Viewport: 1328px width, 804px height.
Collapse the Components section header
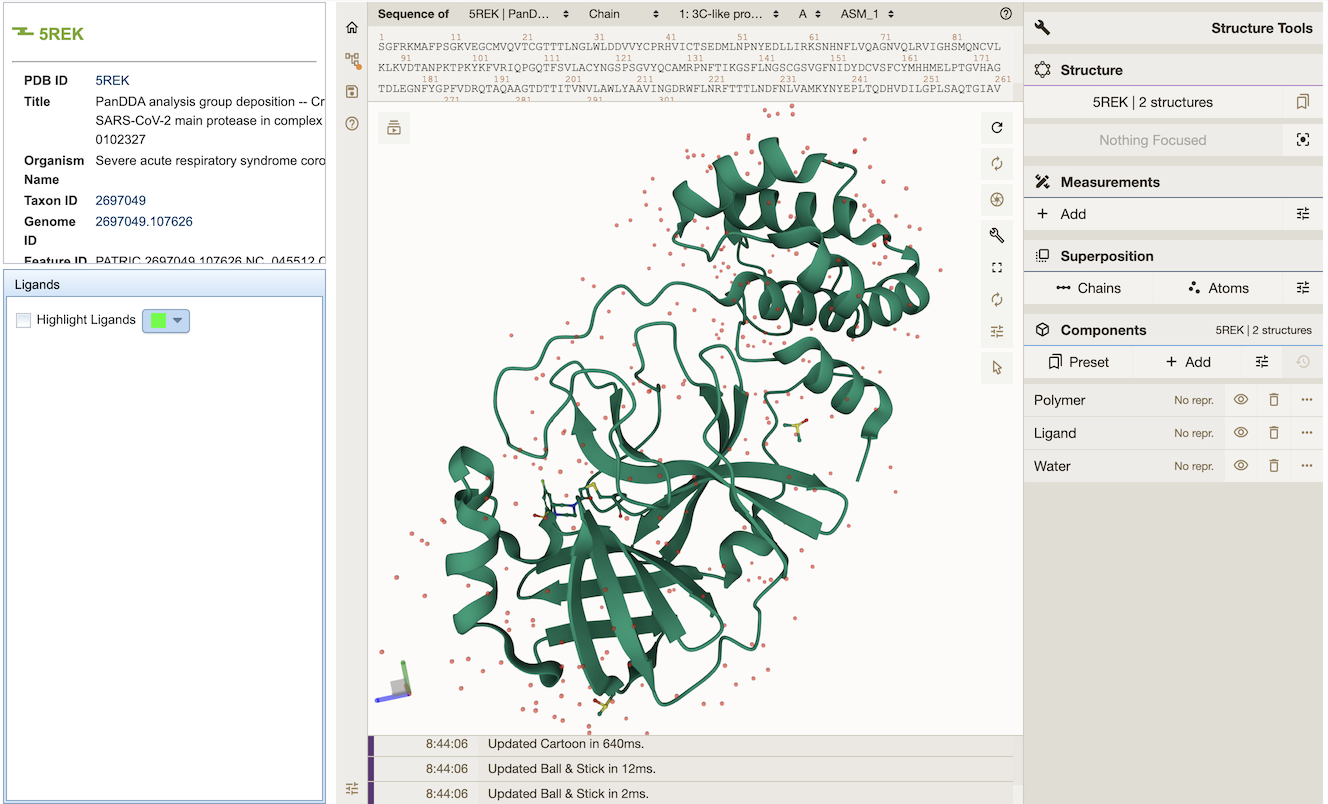click(x=1173, y=330)
